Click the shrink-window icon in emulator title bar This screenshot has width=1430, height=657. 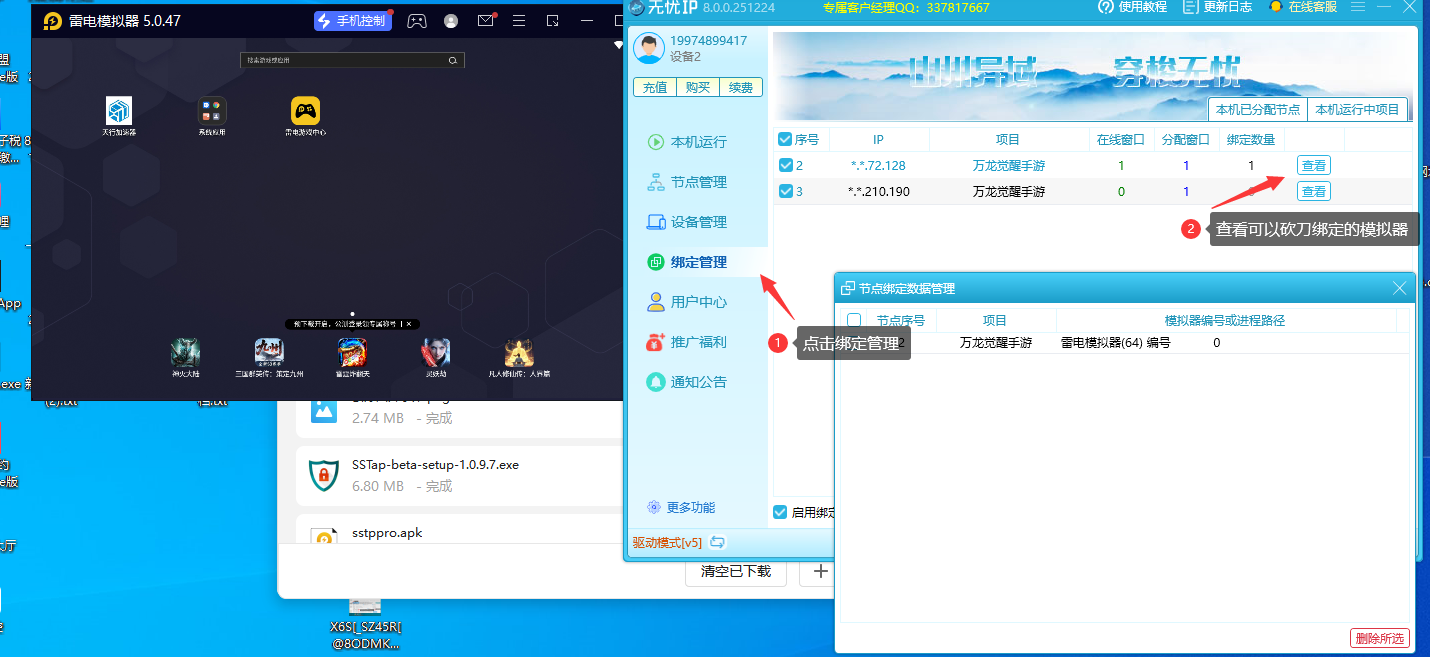point(552,20)
